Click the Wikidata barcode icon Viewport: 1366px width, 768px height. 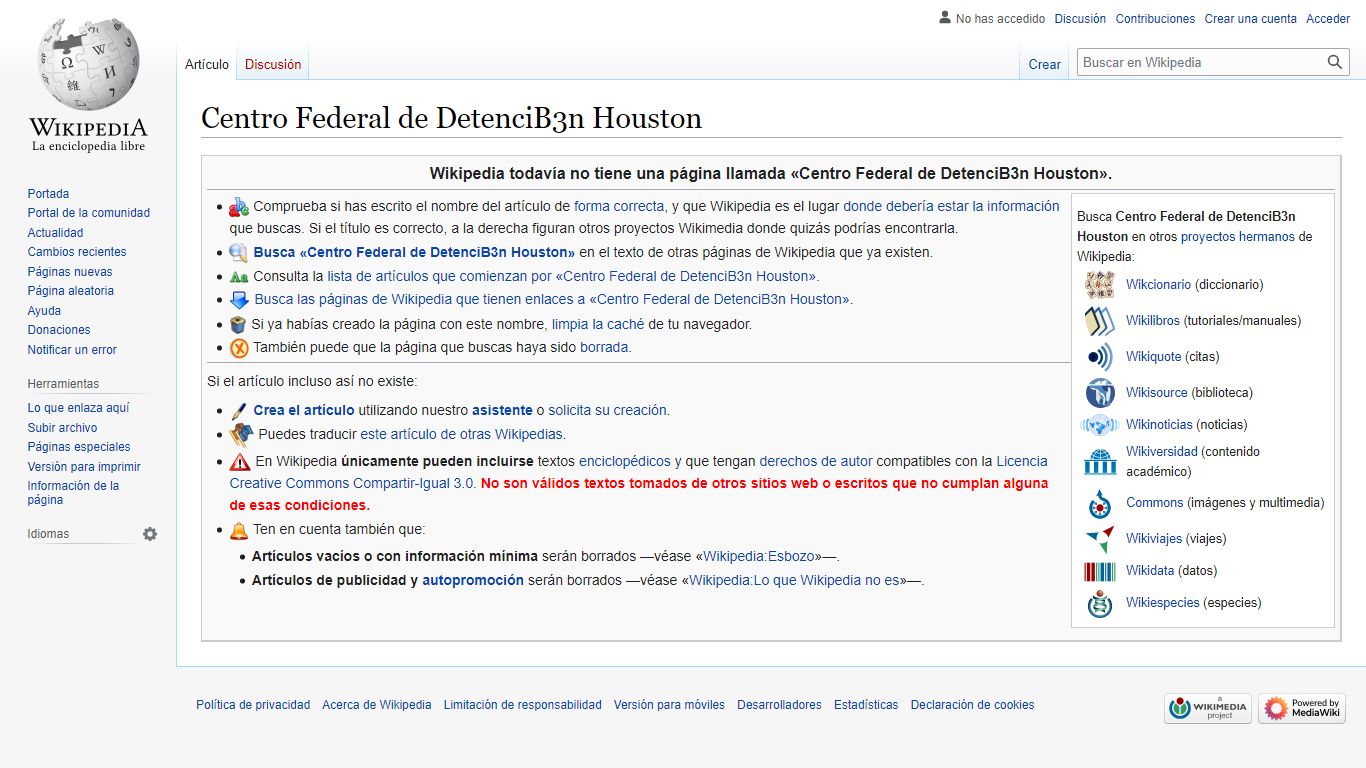pos(1100,571)
